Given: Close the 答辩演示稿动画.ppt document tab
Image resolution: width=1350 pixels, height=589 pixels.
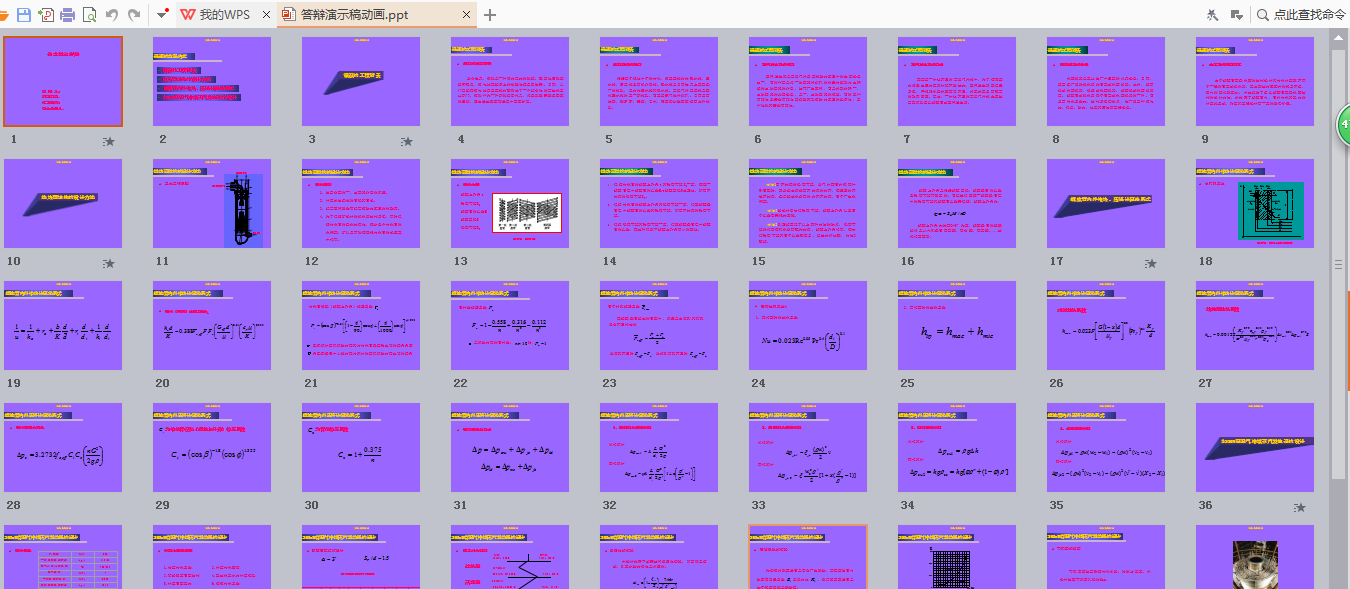Looking at the screenshot, I should 466,15.
